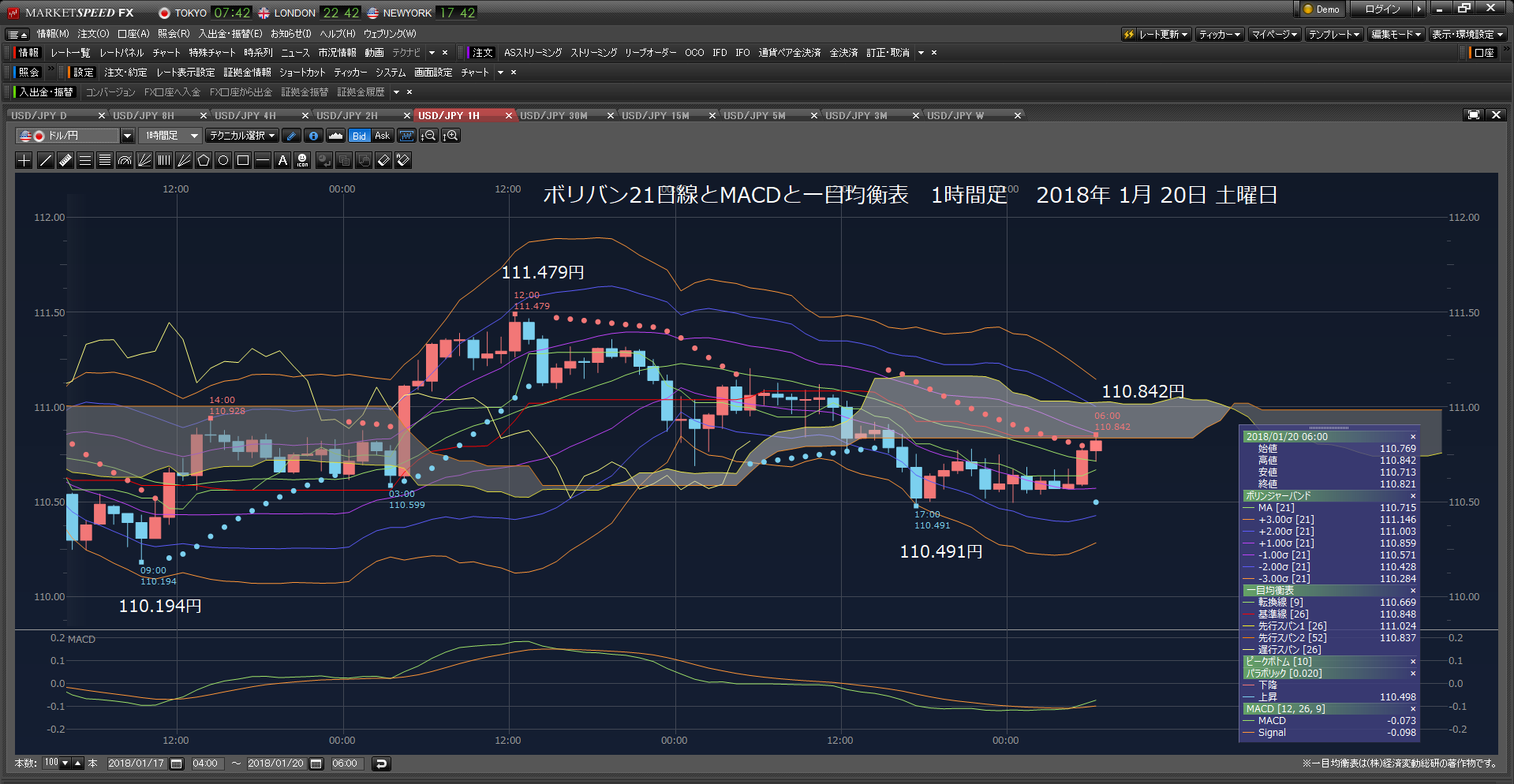
Task: Select the smiley icon stamp tool
Action: (x=302, y=160)
